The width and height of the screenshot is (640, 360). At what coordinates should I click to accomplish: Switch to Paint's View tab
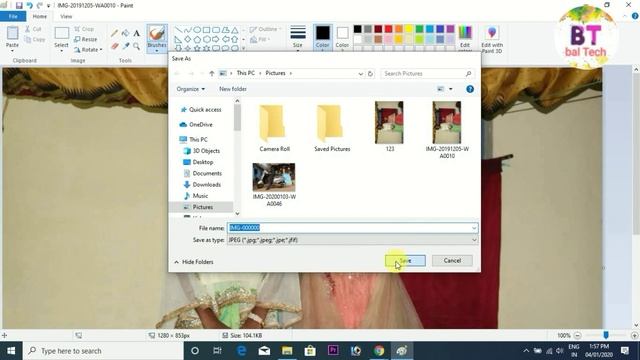tap(66, 16)
